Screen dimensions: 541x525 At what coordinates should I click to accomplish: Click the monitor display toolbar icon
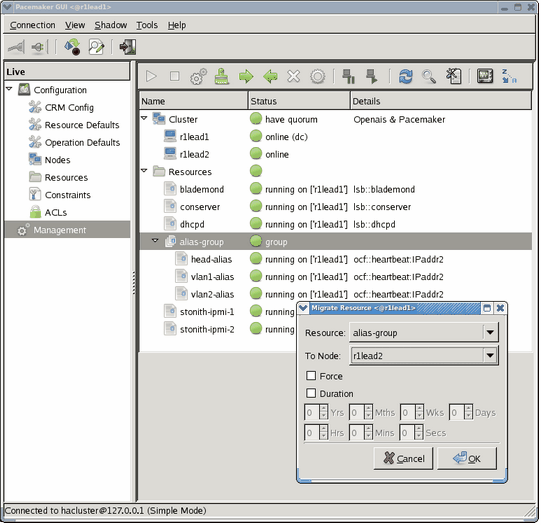485,76
